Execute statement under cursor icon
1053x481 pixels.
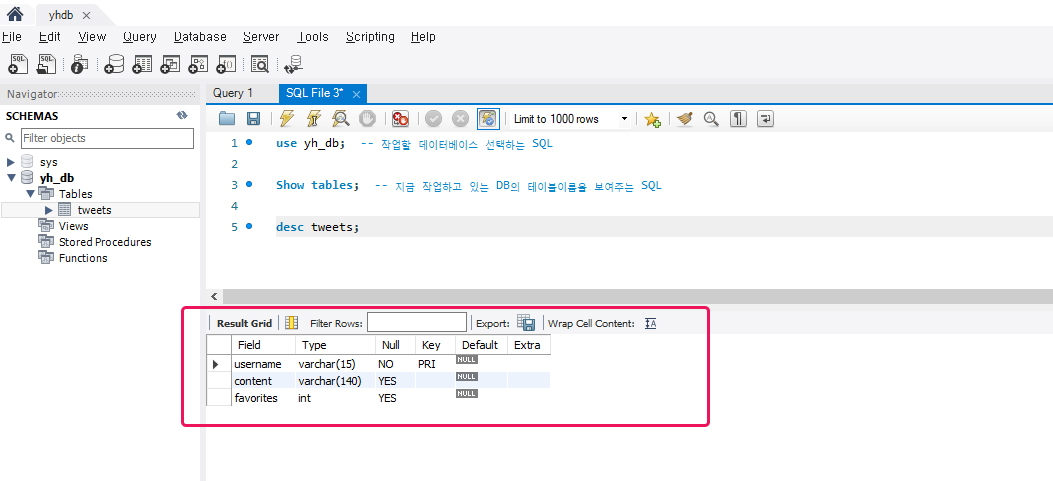coord(314,119)
